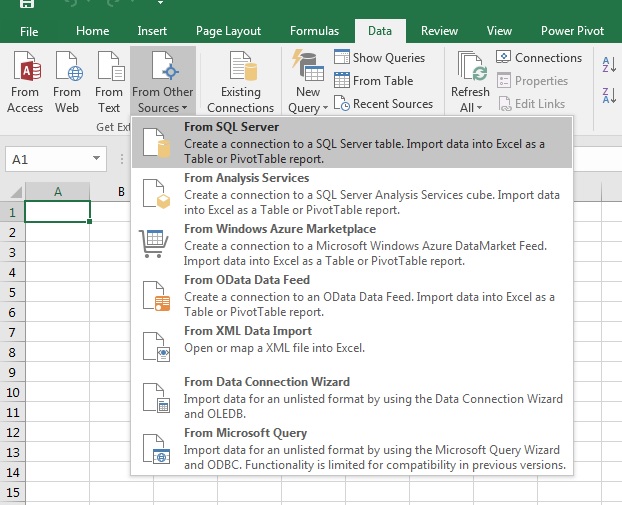Screen dimensions: 622x505
Task: Click the Microsoft Query icon
Action: 156,448
